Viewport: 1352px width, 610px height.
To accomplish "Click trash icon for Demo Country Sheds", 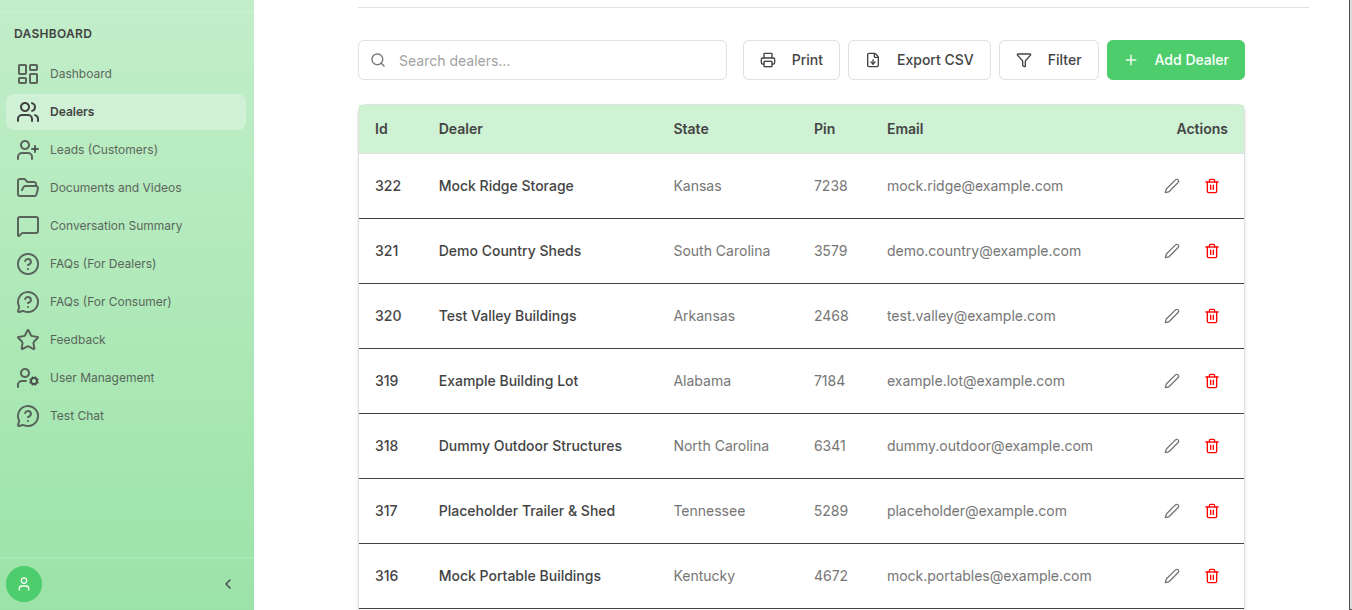I will point(1212,251).
